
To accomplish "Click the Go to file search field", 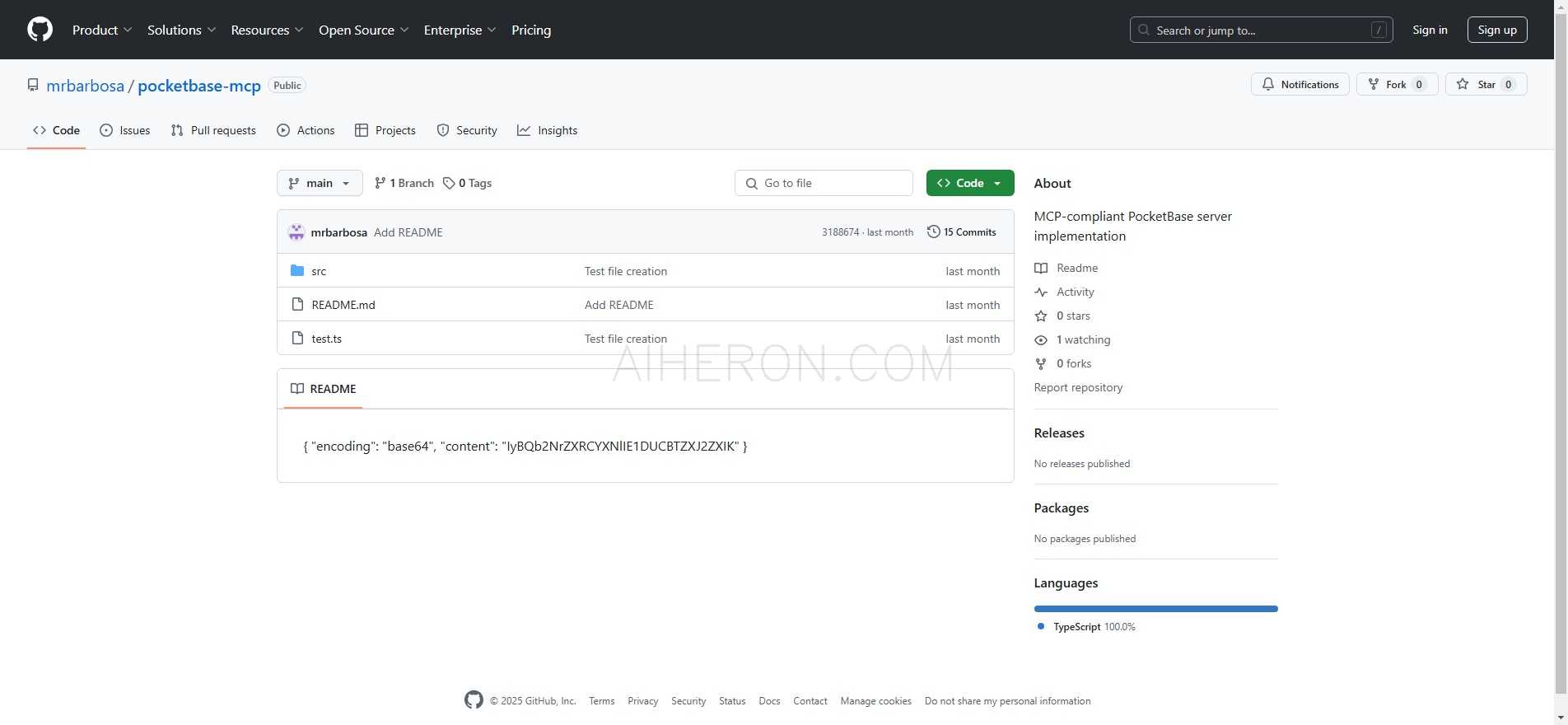I will click(824, 183).
